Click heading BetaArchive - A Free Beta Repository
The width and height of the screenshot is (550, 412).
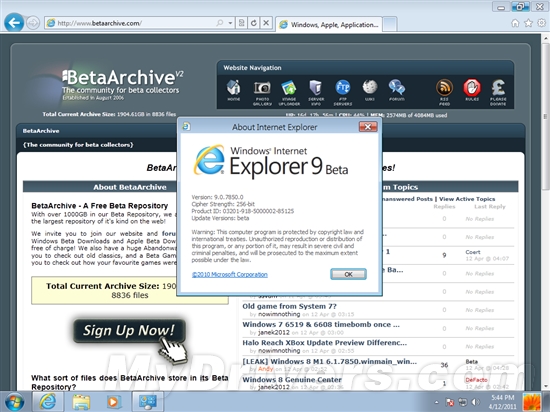click(100, 206)
